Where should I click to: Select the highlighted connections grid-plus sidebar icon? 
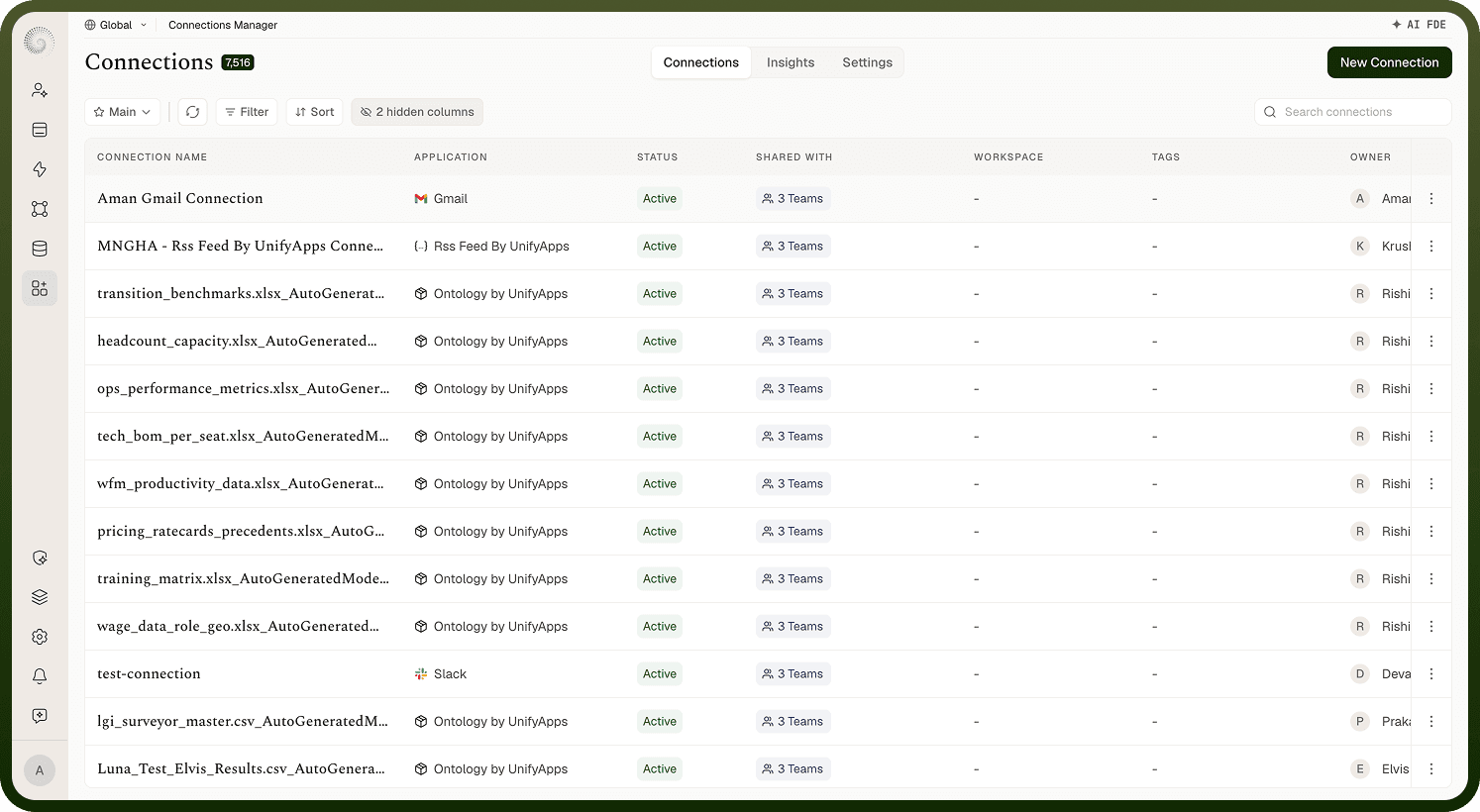(40, 288)
